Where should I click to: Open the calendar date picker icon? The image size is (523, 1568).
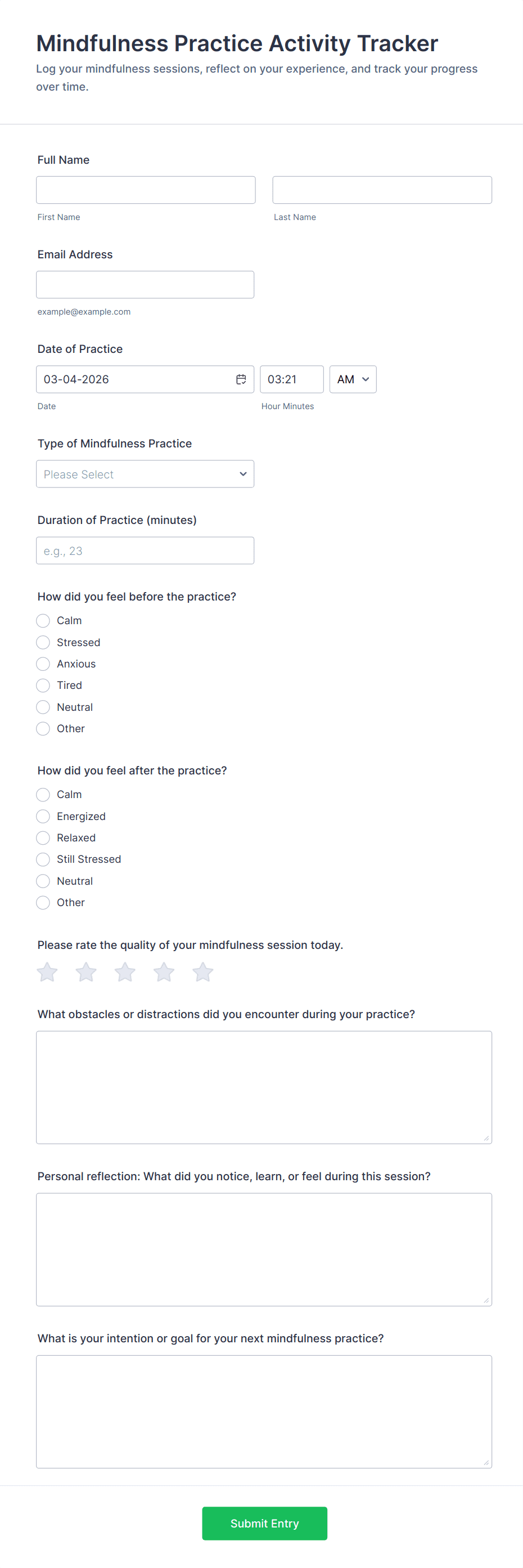(x=241, y=379)
